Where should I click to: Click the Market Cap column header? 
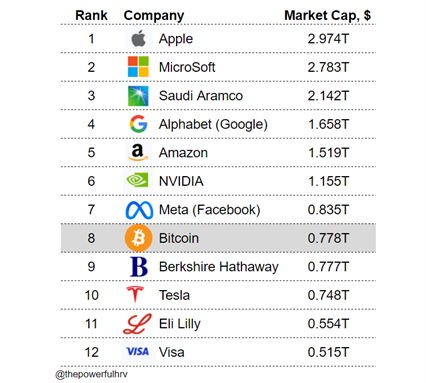point(327,16)
